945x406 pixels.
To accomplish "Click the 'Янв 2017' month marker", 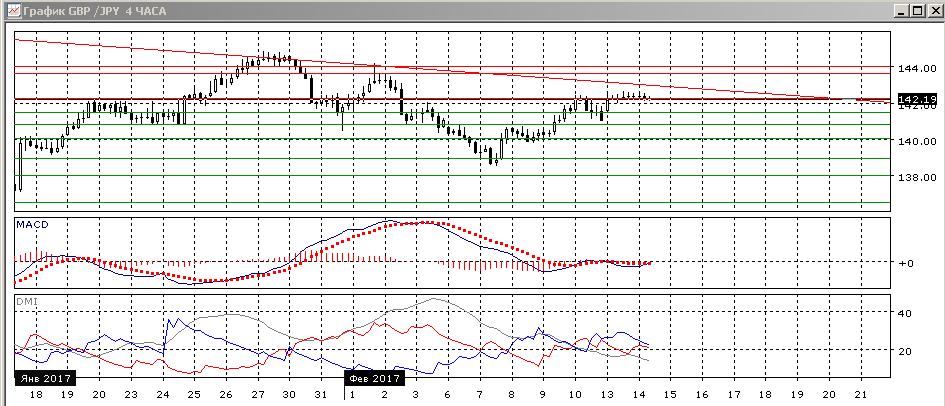I will pos(45,378).
